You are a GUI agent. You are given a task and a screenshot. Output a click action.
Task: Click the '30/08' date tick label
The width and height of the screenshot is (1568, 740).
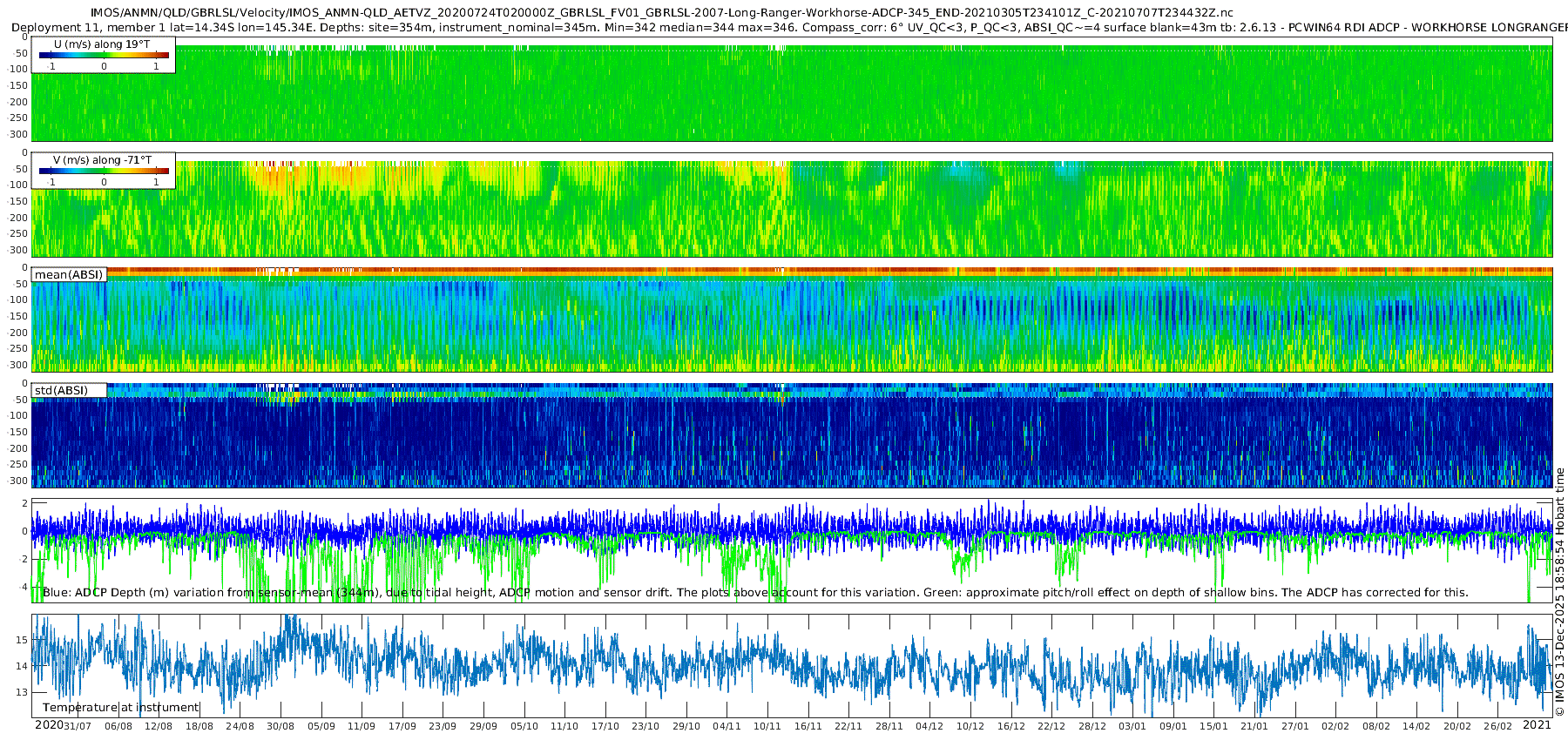click(x=280, y=726)
